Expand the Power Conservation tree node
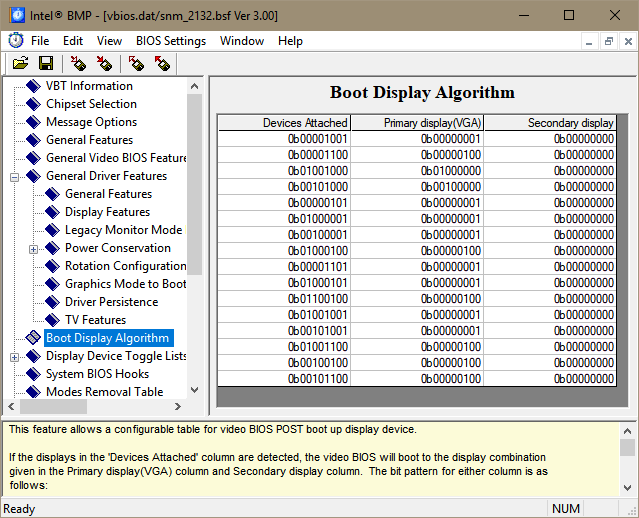This screenshot has width=639, height=518. click(x=33, y=249)
